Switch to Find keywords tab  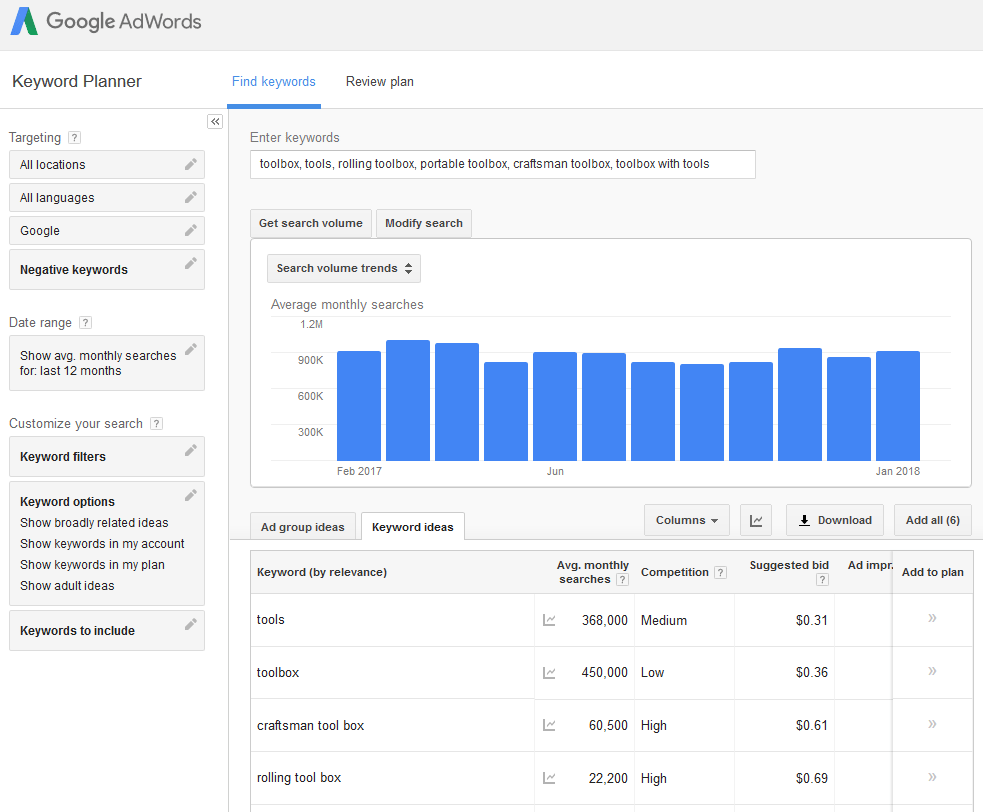pyautogui.click(x=274, y=82)
